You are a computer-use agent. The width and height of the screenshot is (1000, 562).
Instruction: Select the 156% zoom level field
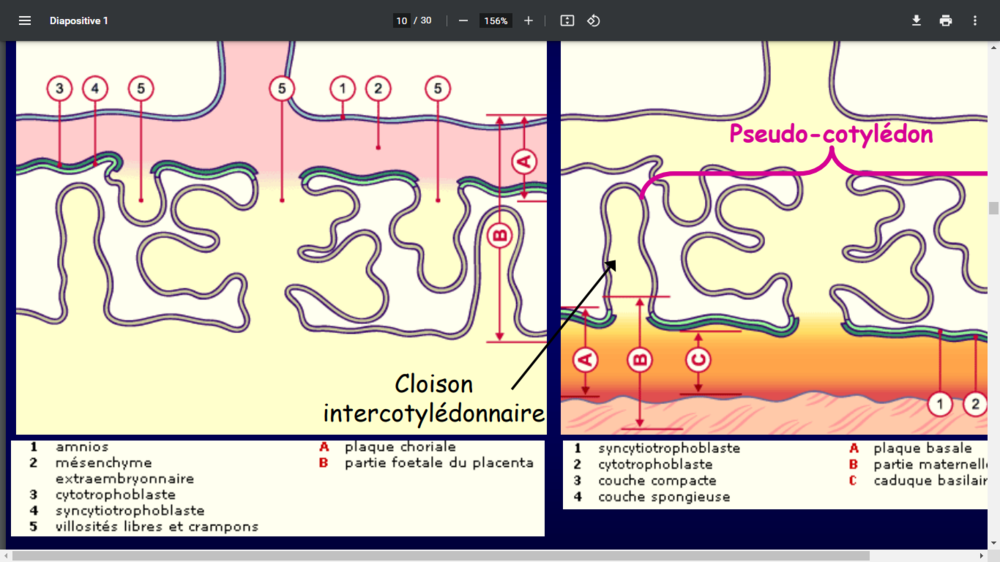[496, 20]
